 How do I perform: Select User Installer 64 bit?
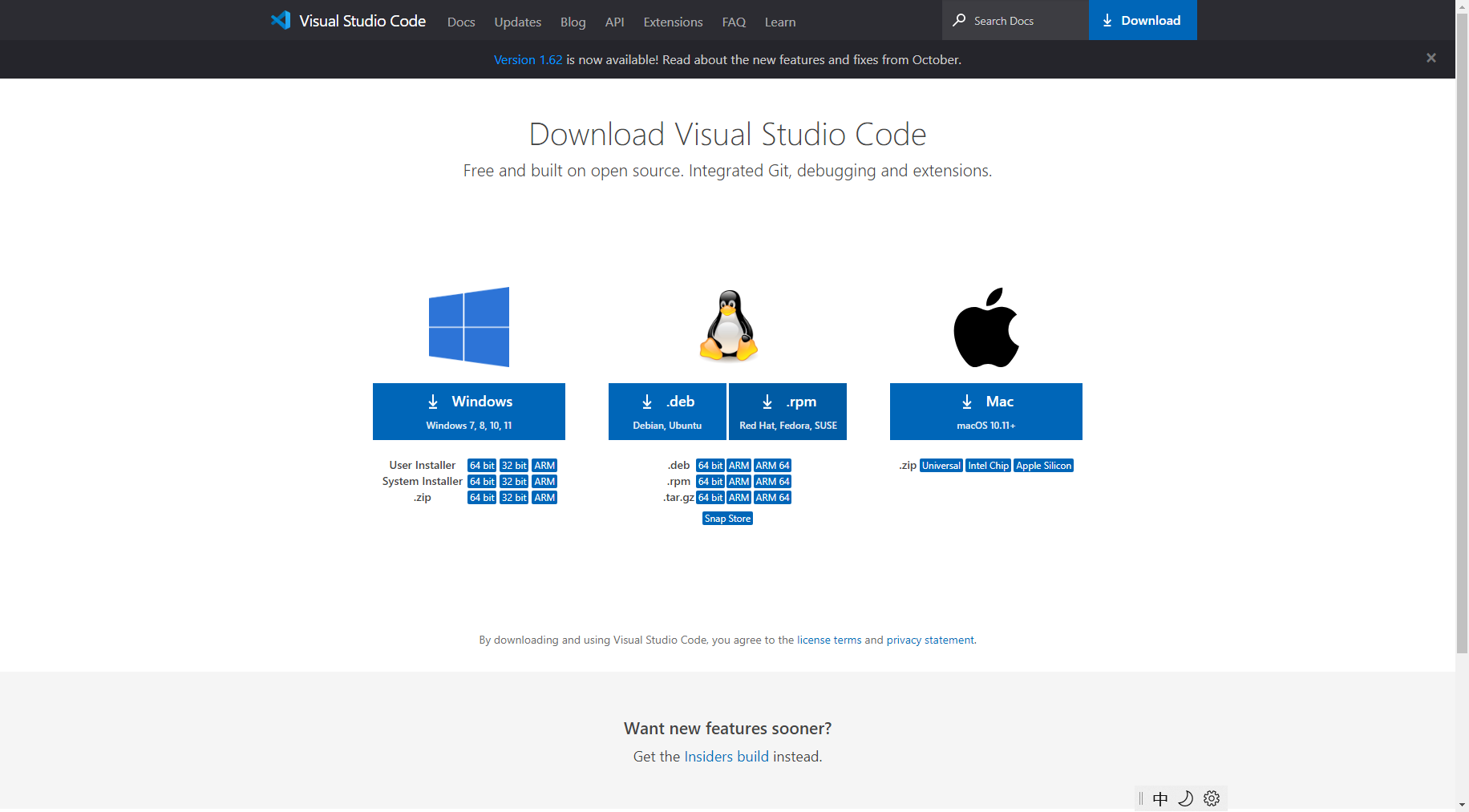(482, 466)
